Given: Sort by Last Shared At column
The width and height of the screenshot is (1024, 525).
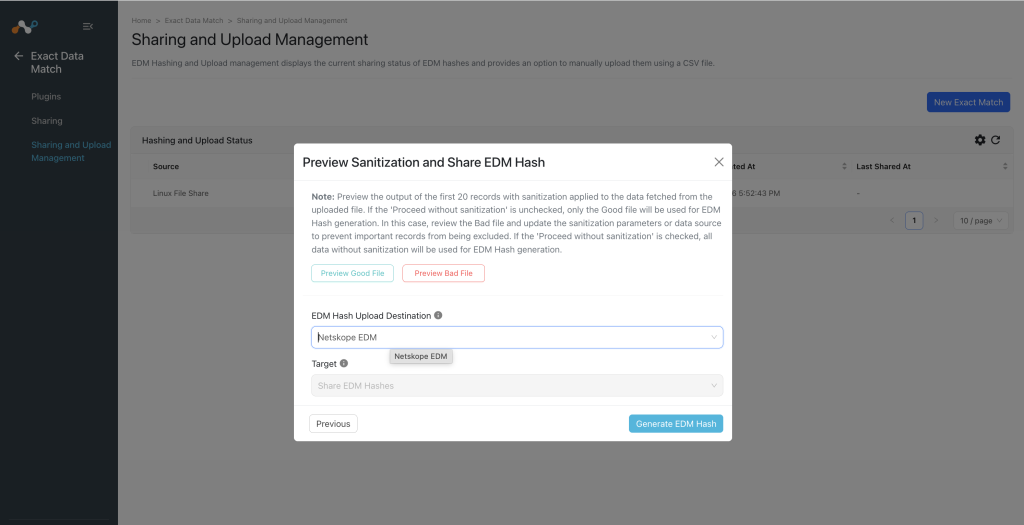Looking at the screenshot, I should pos(1005,167).
